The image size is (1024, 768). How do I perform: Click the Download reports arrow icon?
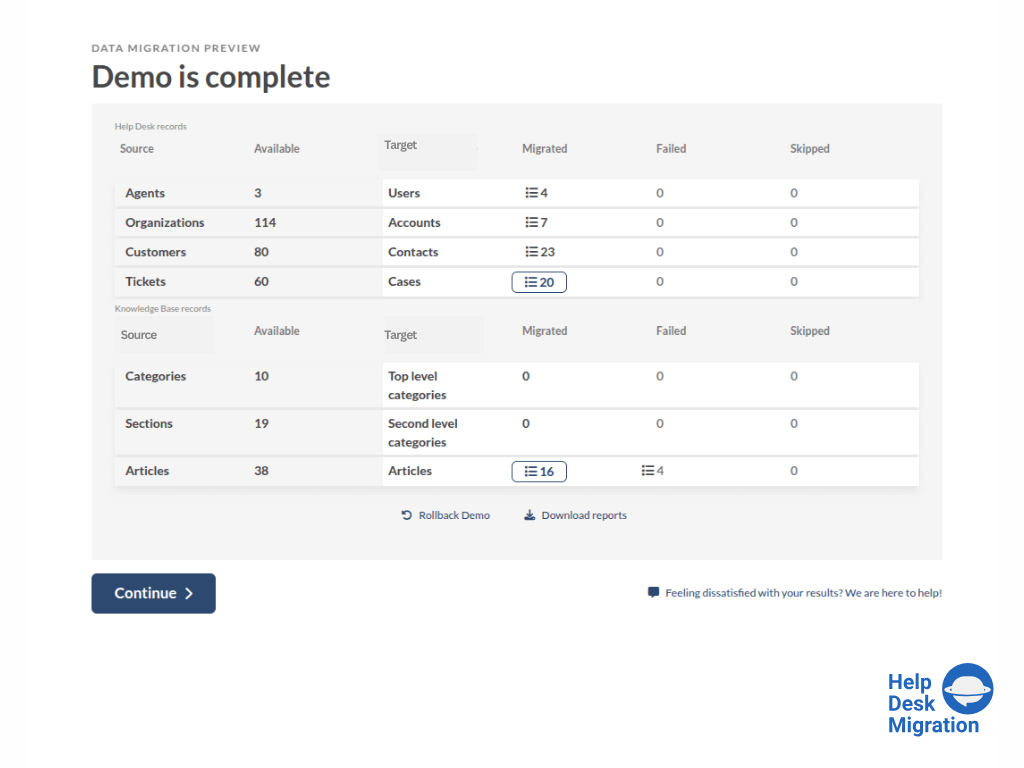point(530,516)
